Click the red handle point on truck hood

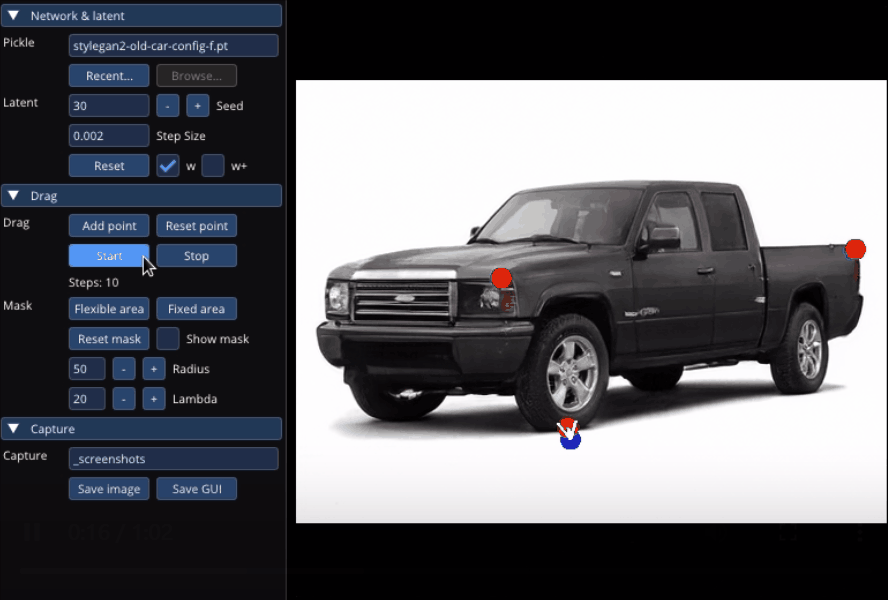click(x=501, y=278)
